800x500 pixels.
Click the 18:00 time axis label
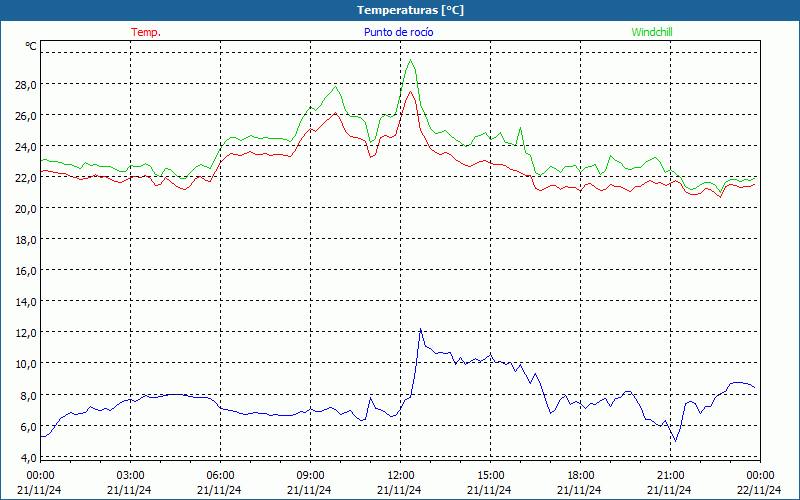pyautogui.click(x=581, y=476)
